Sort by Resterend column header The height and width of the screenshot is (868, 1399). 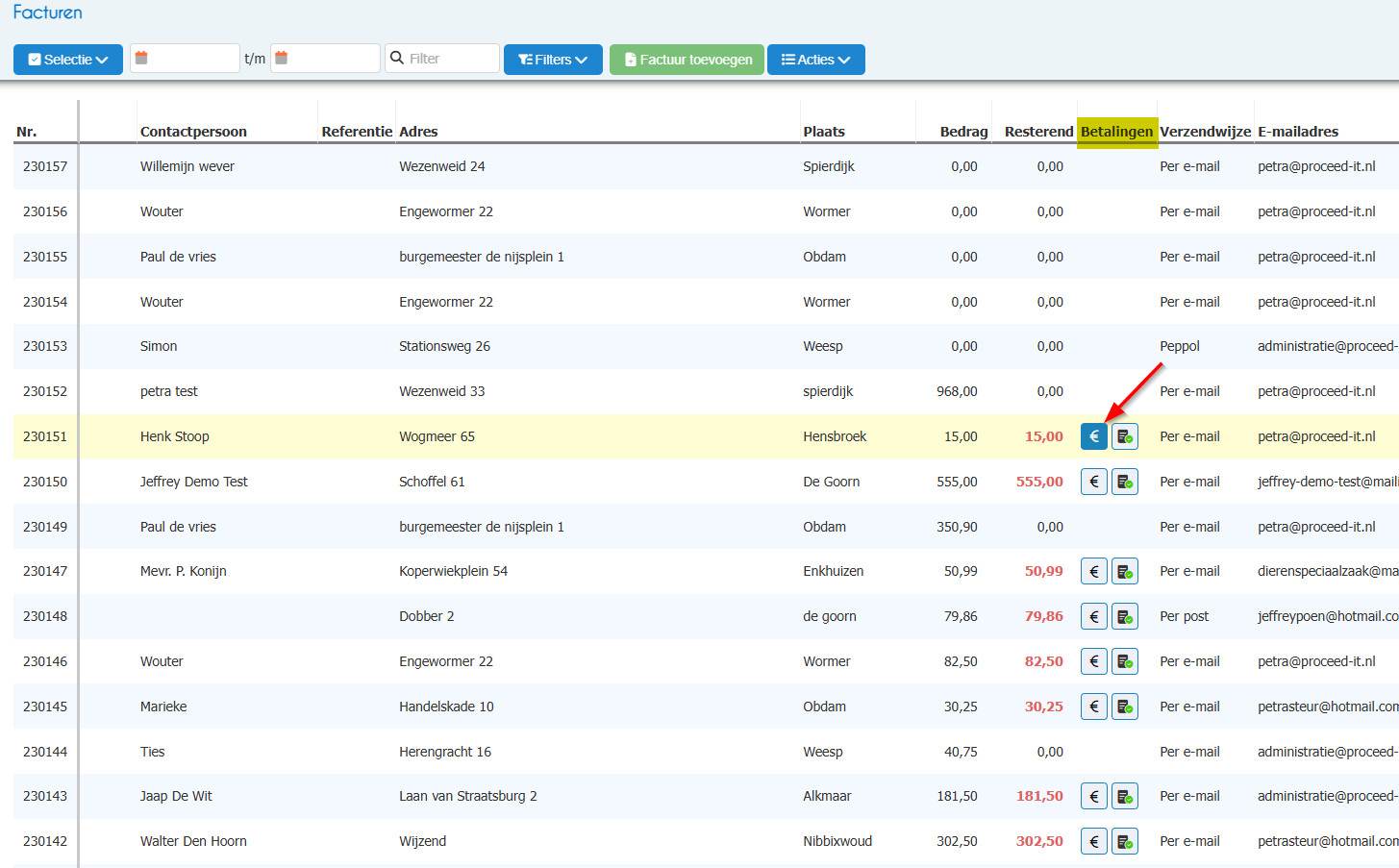point(1038,132)
